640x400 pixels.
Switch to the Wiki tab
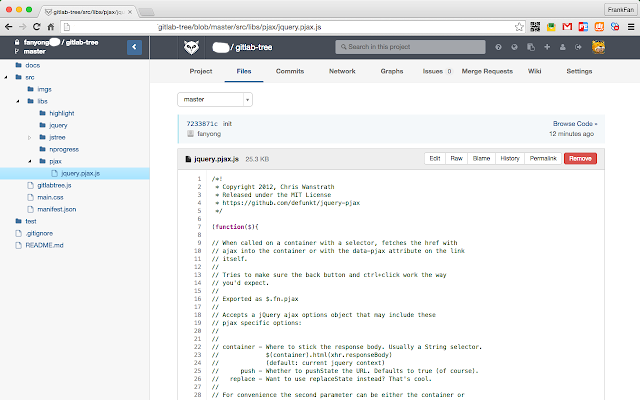[534, 71]
